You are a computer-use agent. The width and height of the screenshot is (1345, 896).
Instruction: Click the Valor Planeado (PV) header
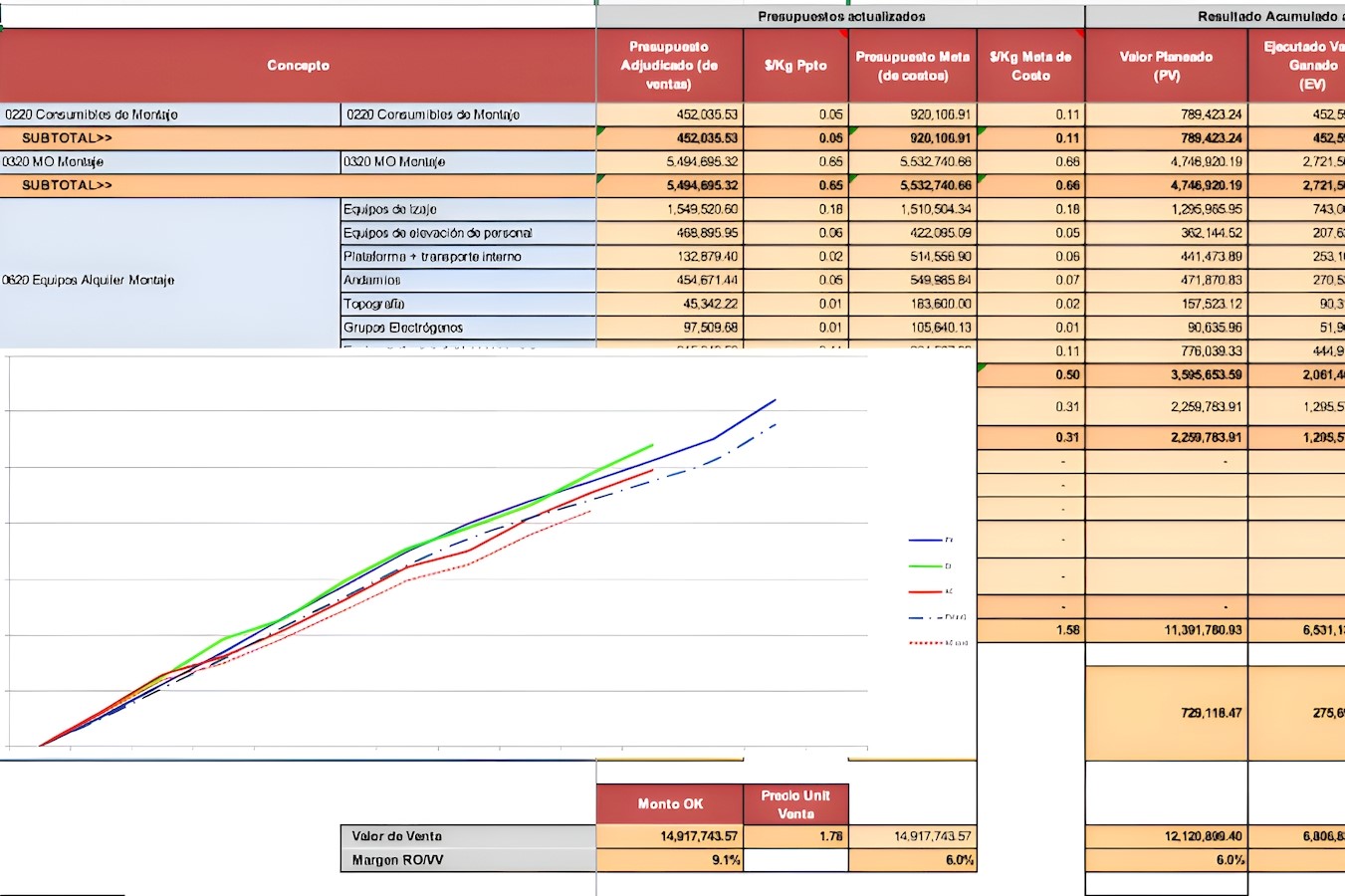tap(1166, 66)
